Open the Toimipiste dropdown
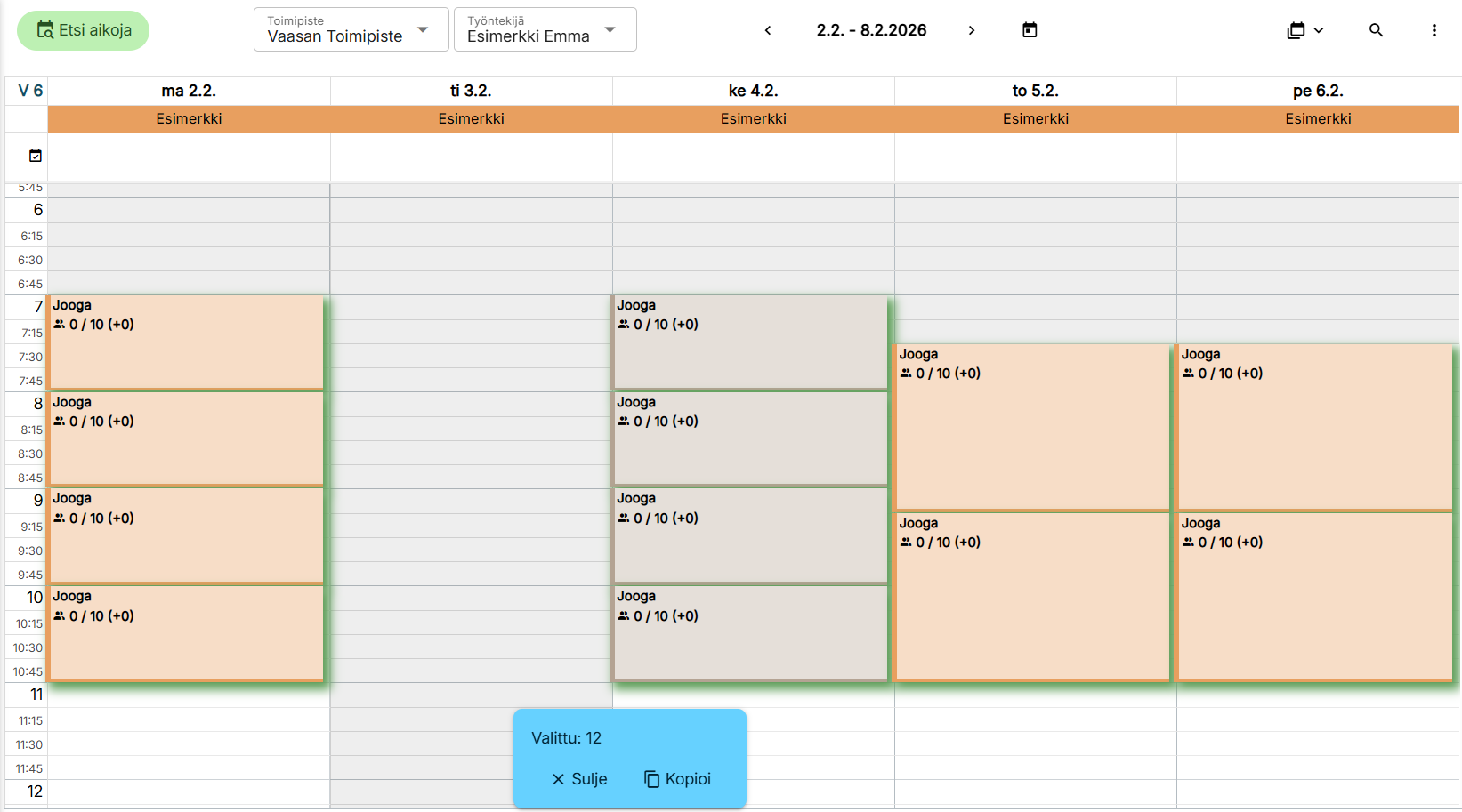The width and height of the screenshot is (1462, 812). coord(351,30)
